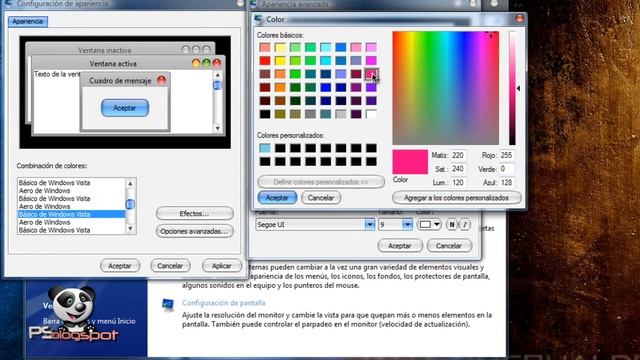
Task: Open the Fuente dropdown showing Segoe UI
Action: [x=369, y=224]
